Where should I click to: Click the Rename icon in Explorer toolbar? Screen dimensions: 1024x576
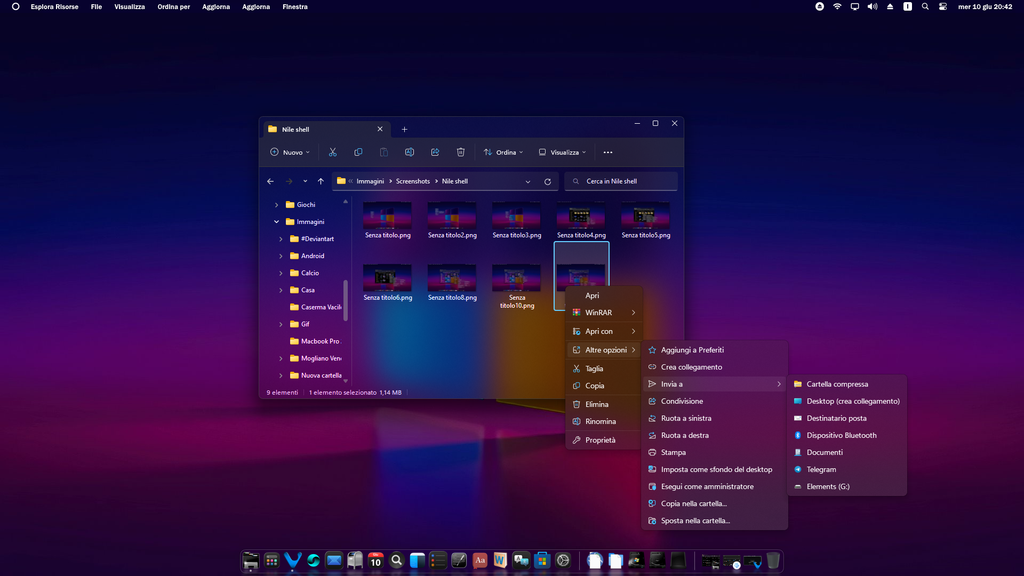409,152
